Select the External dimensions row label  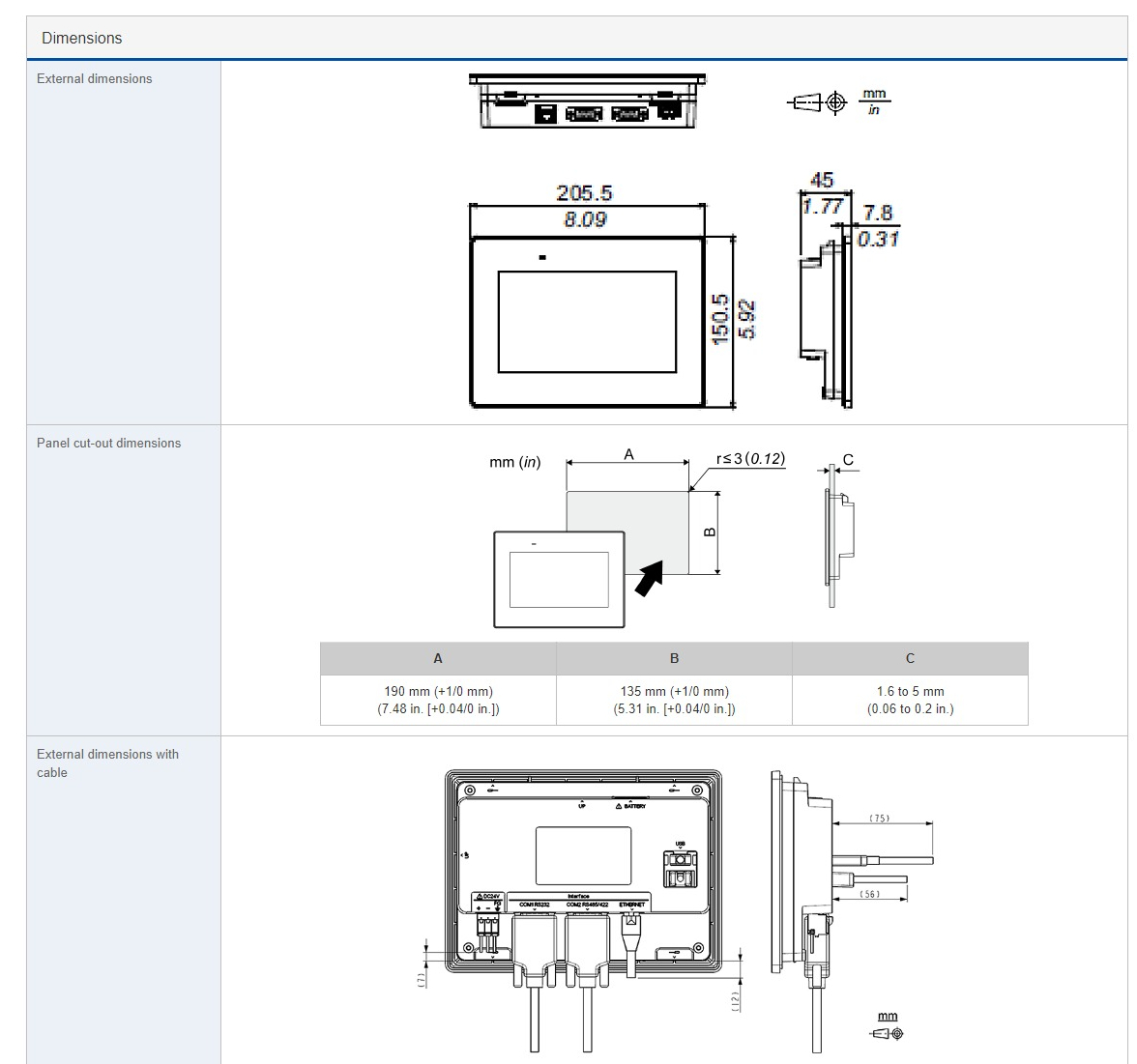tap(94, 78)
